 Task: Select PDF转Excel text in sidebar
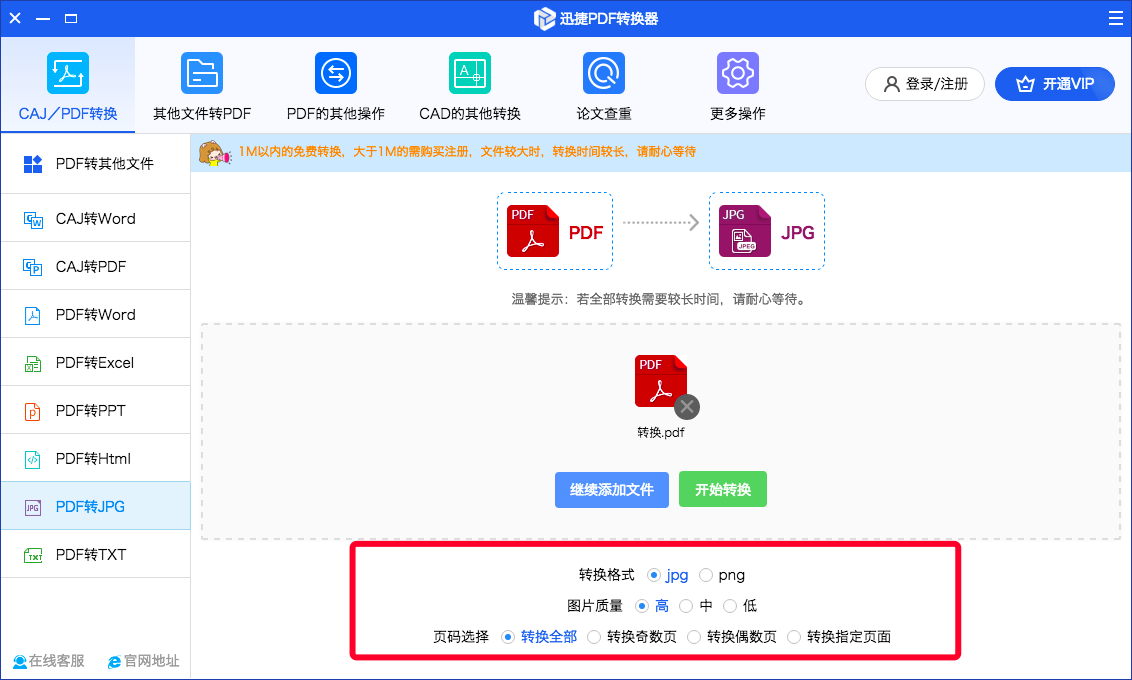95,363
